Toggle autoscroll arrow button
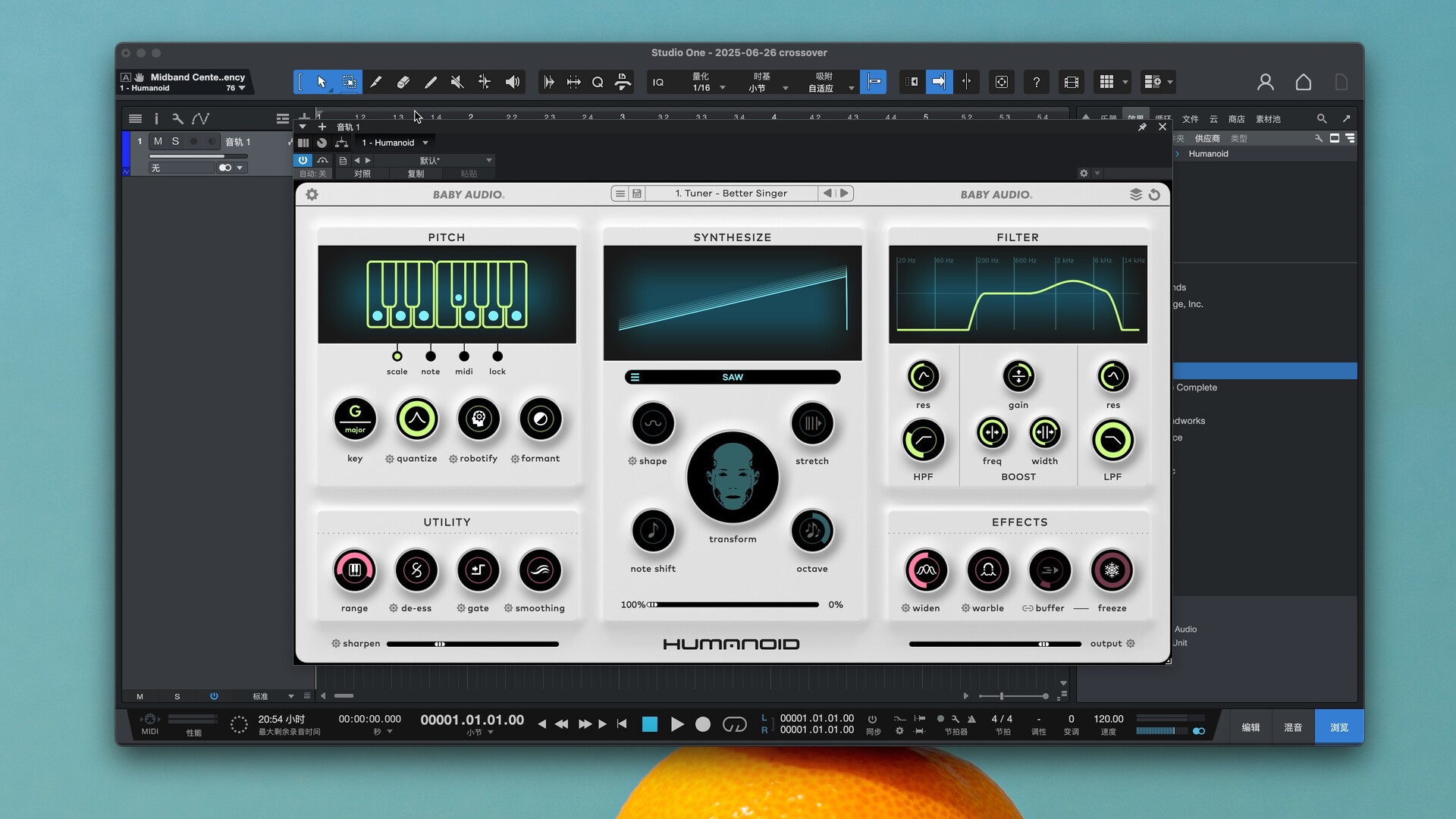1456x819 pixels. coord(939,82)
